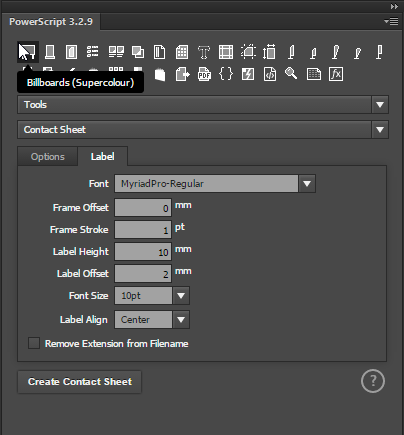Click the bulleted list icon

pos(93,52)
